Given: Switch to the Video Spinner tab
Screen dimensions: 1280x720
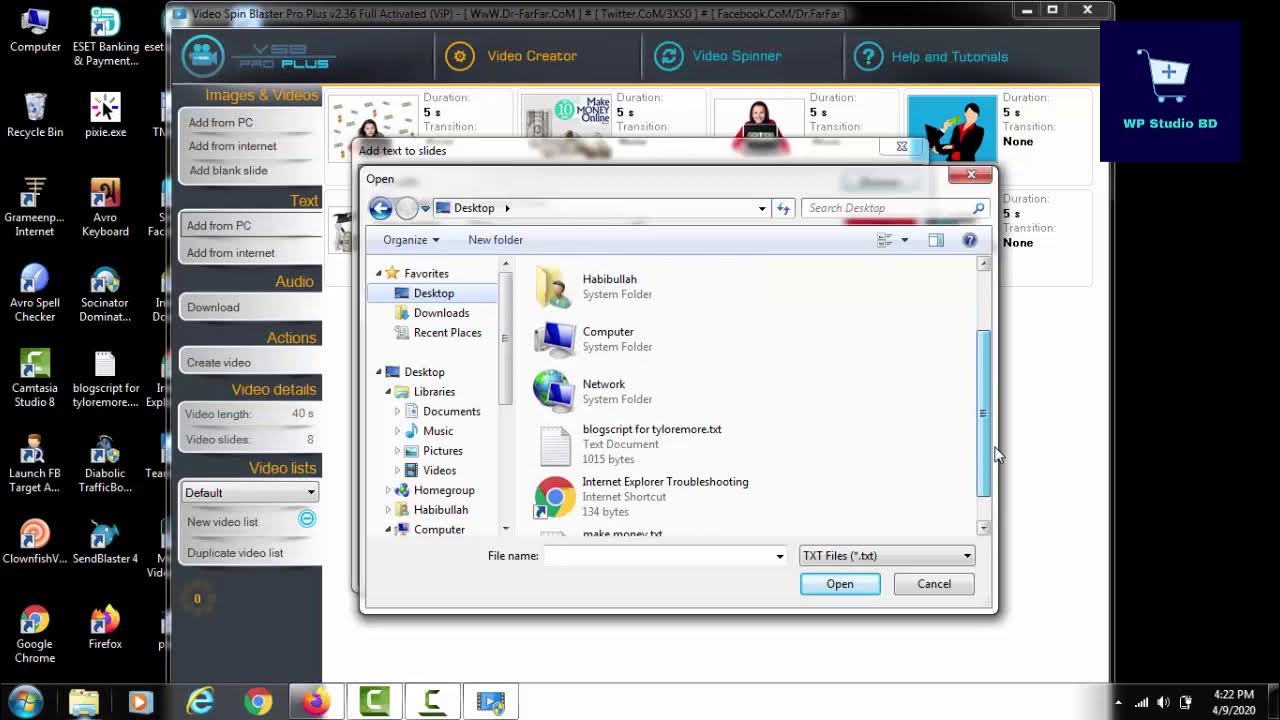Looking at the screenshot, I should [736, 56].
